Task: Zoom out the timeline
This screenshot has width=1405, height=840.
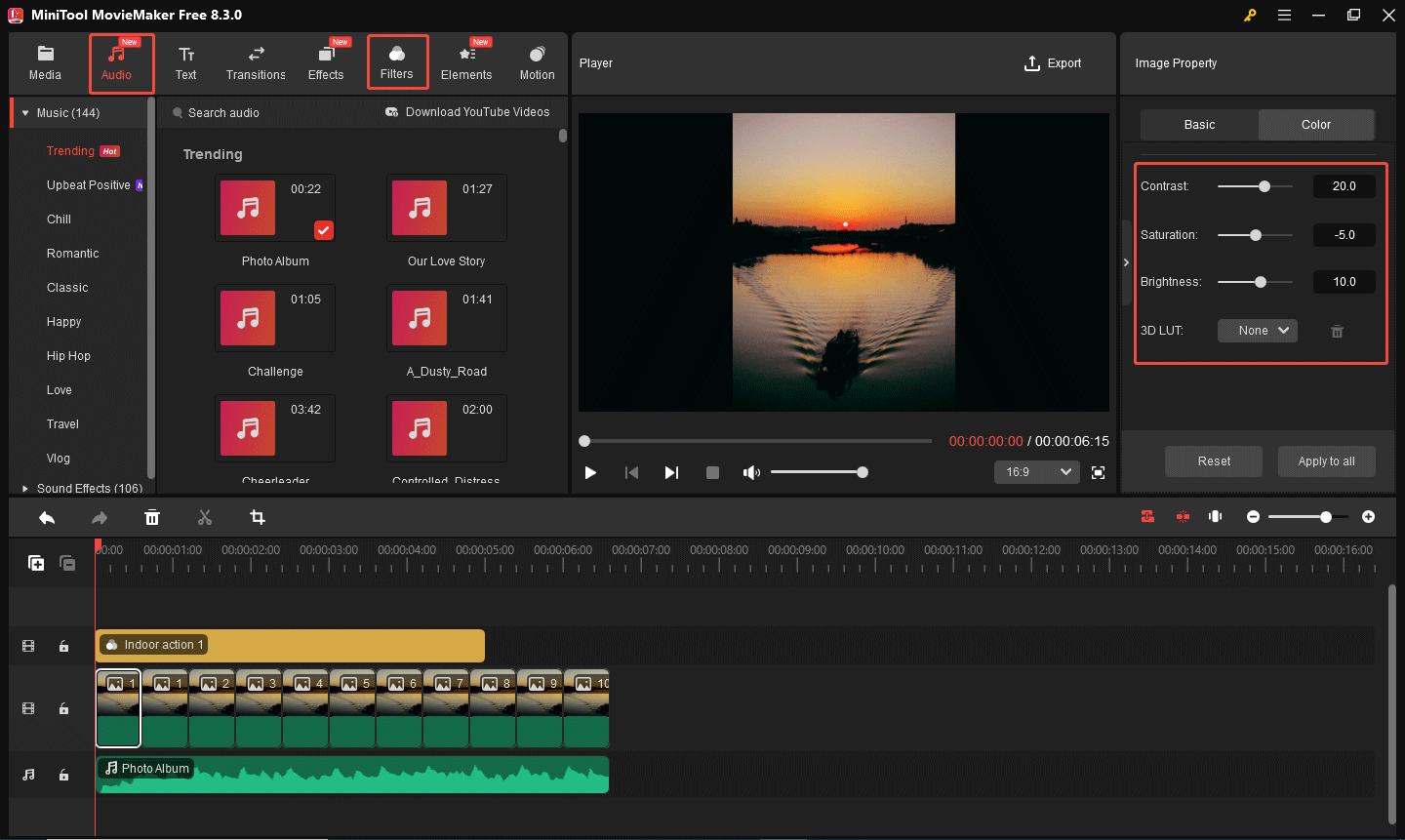Action: (1254, 517)
